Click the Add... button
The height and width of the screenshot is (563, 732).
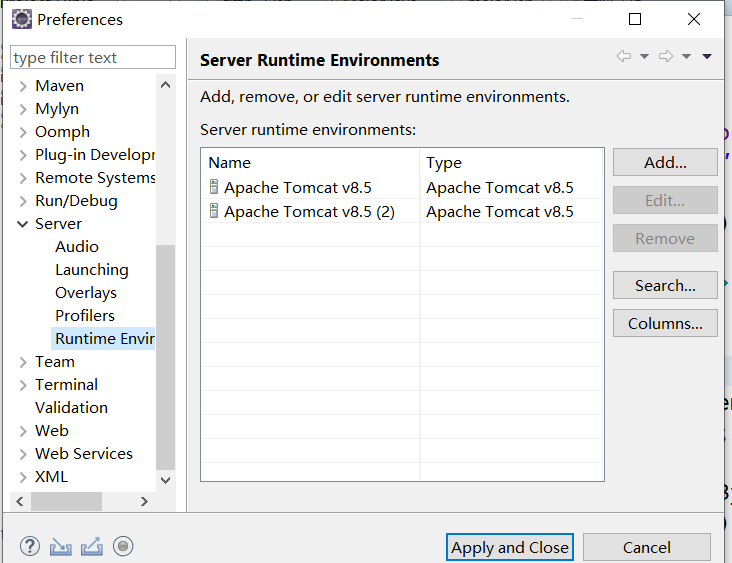point(665,162)
